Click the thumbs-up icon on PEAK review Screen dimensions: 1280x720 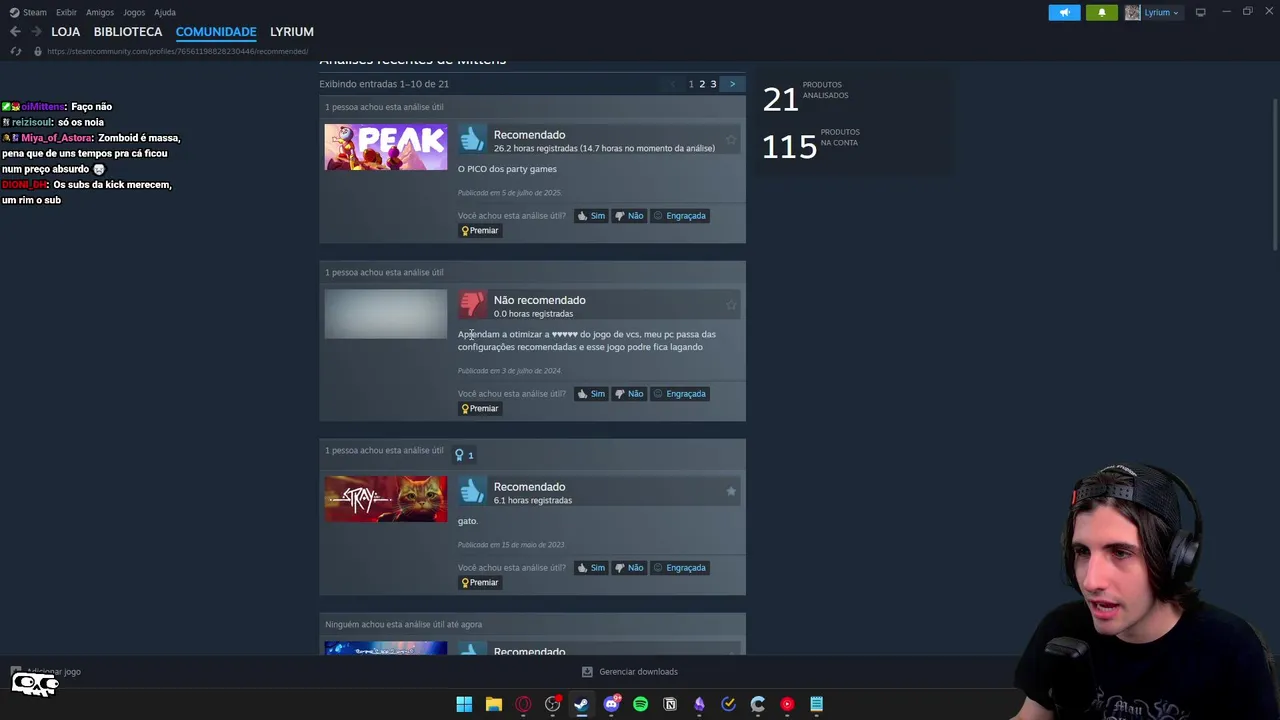(472, 139)
